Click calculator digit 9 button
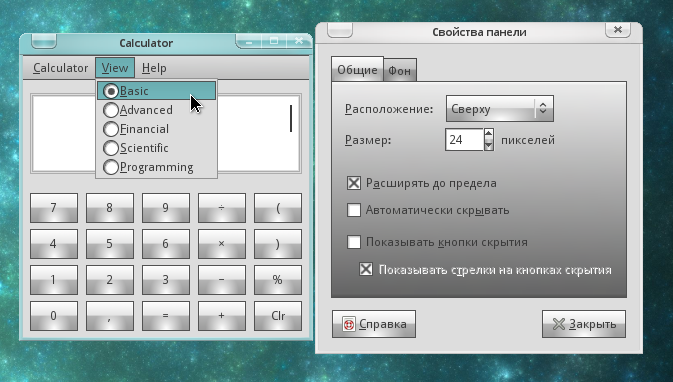Image resolution: width=673 pixels, height=382 pixels. click(x=166, y=208)
